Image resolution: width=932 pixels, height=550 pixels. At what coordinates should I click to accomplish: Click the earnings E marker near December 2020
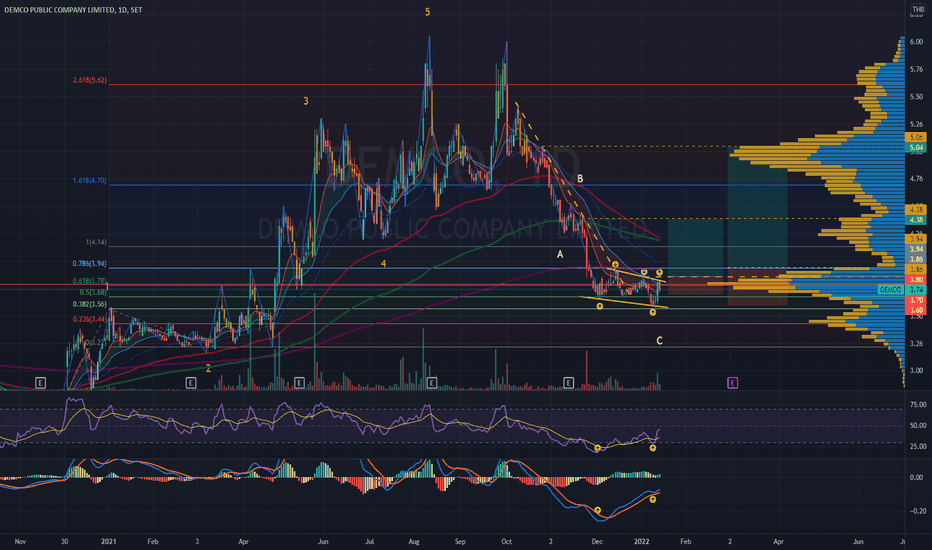[x=40, y=383]
